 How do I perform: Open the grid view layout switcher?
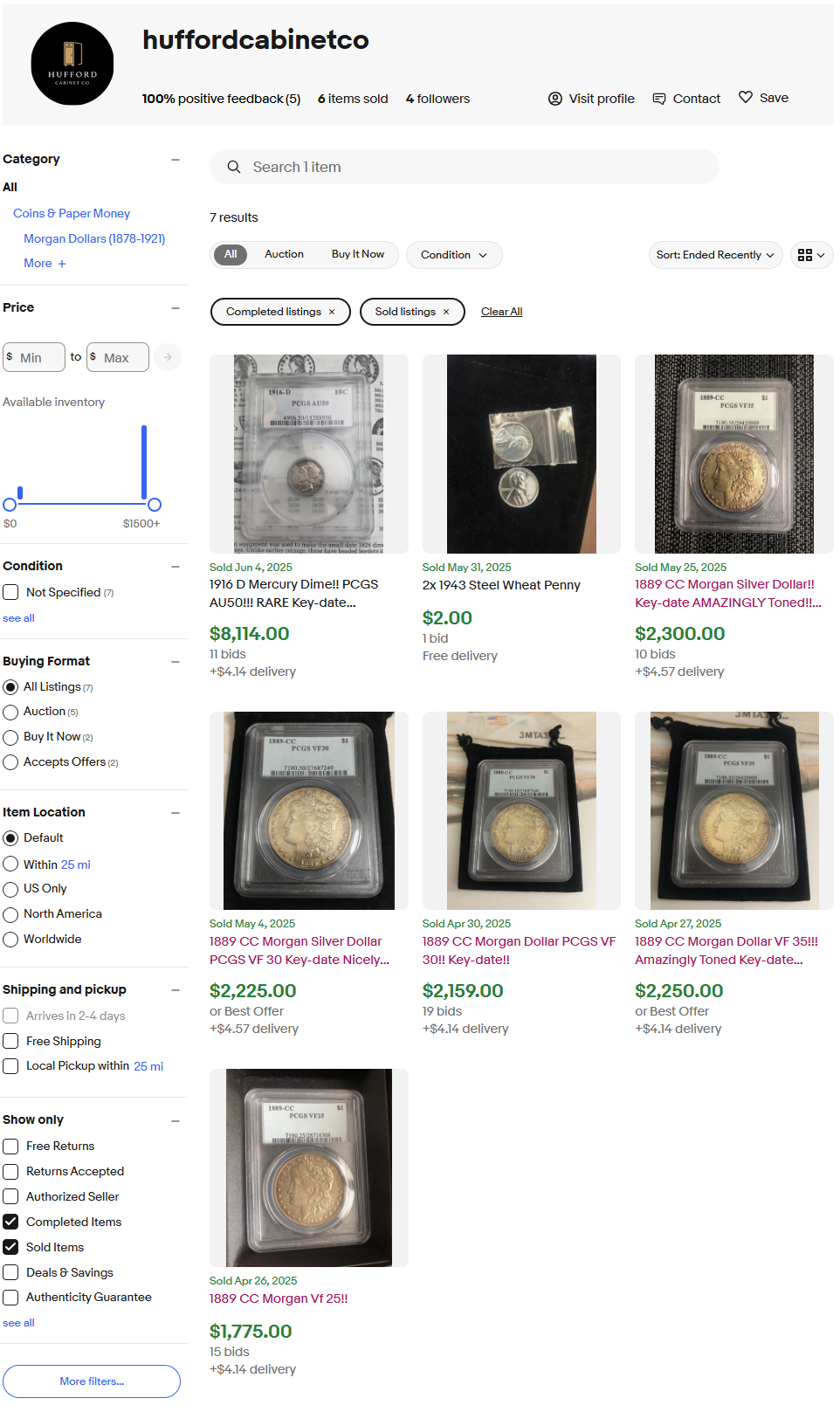point(811,255)
